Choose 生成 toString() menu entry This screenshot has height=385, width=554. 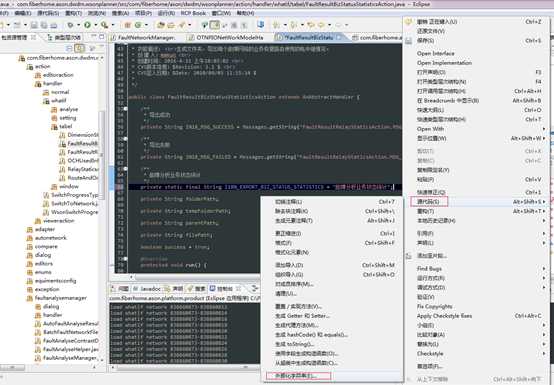click(295, 344)
